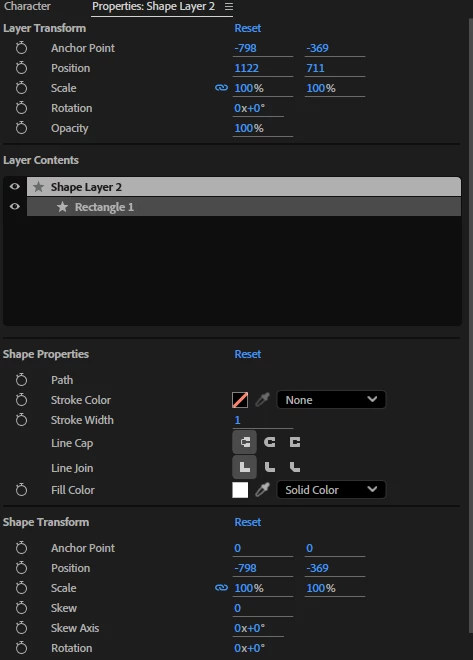Viewport: 473px width, 660px height.
Task: Select the round cap Line Cap icon
Action: click(x=270, y=442)
